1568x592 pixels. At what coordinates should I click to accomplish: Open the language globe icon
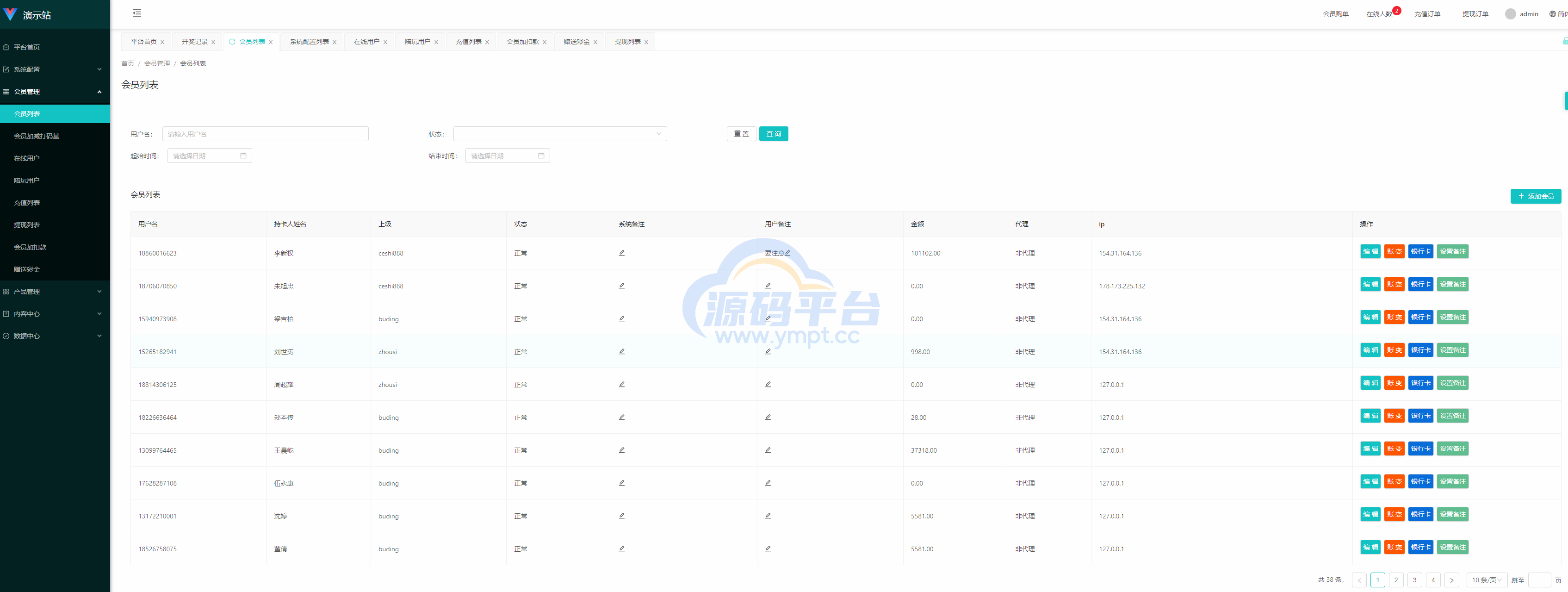pos(1552,14)
